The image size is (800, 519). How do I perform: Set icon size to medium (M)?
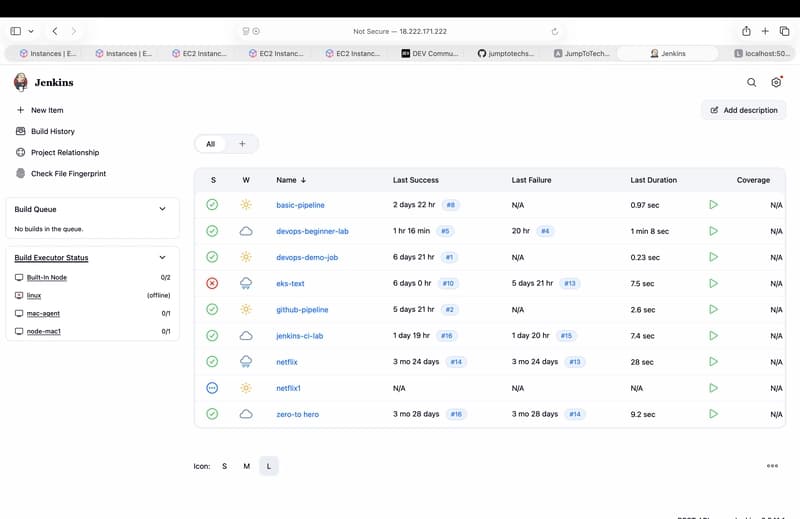tap(246, 466)
